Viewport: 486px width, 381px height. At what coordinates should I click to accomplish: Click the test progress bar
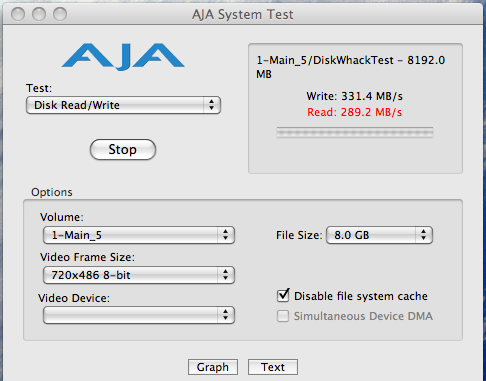355,132
